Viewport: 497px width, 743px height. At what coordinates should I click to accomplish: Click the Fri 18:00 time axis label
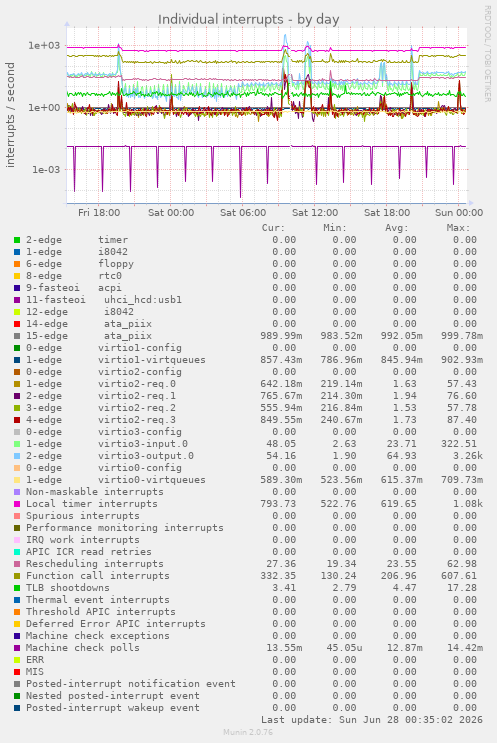[99, 213]
